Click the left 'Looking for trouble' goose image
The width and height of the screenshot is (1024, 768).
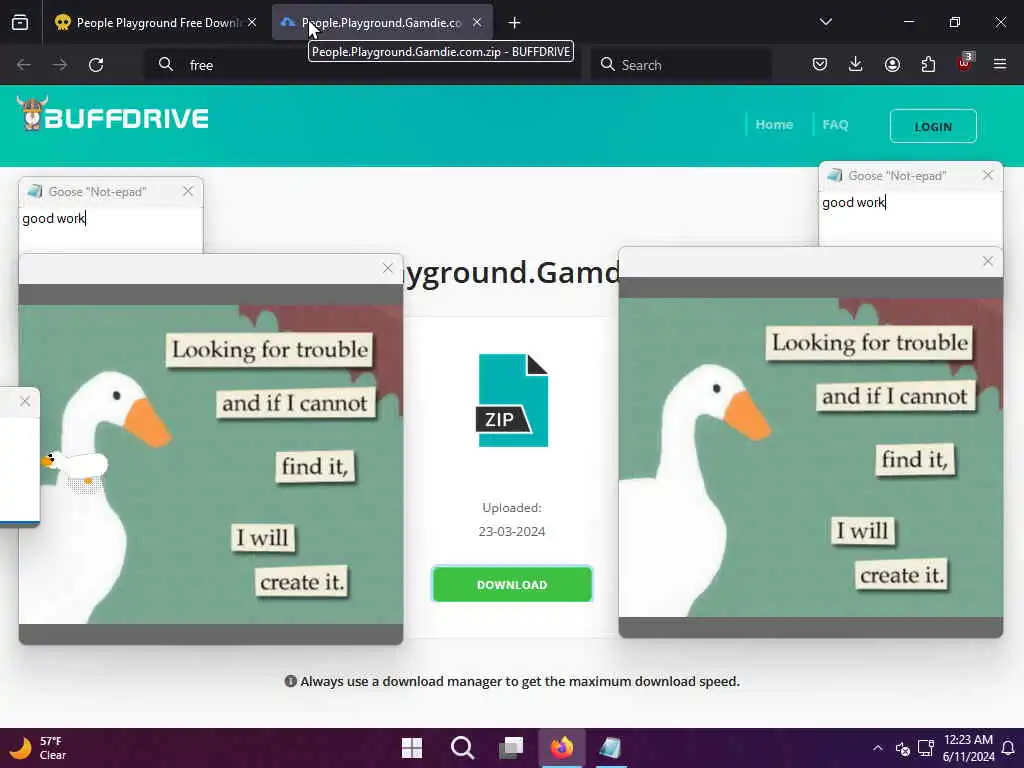(x=211, y=464)
